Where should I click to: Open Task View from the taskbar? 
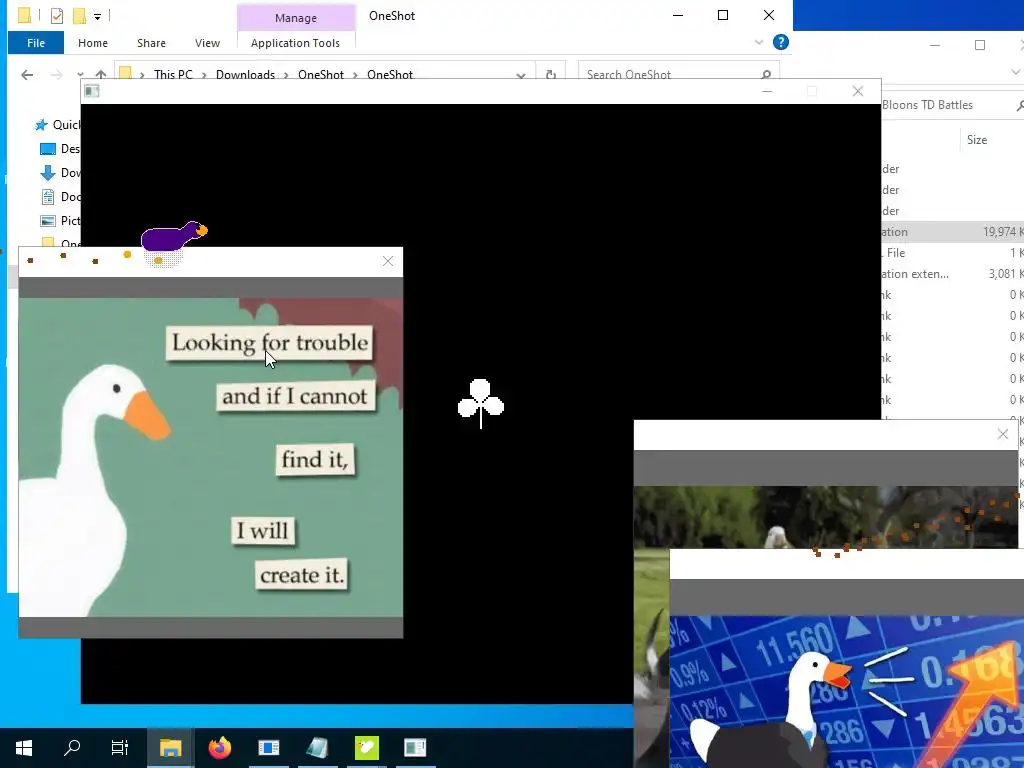120,747
